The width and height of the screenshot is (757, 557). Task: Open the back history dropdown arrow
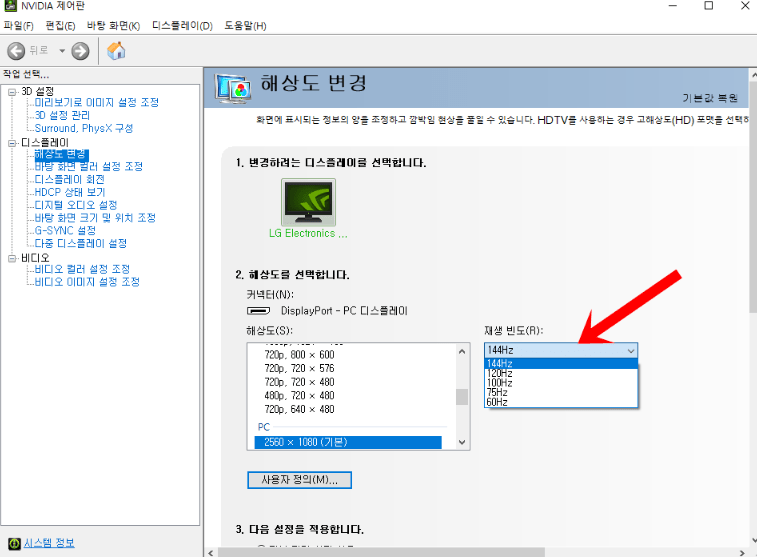[62, 51]
